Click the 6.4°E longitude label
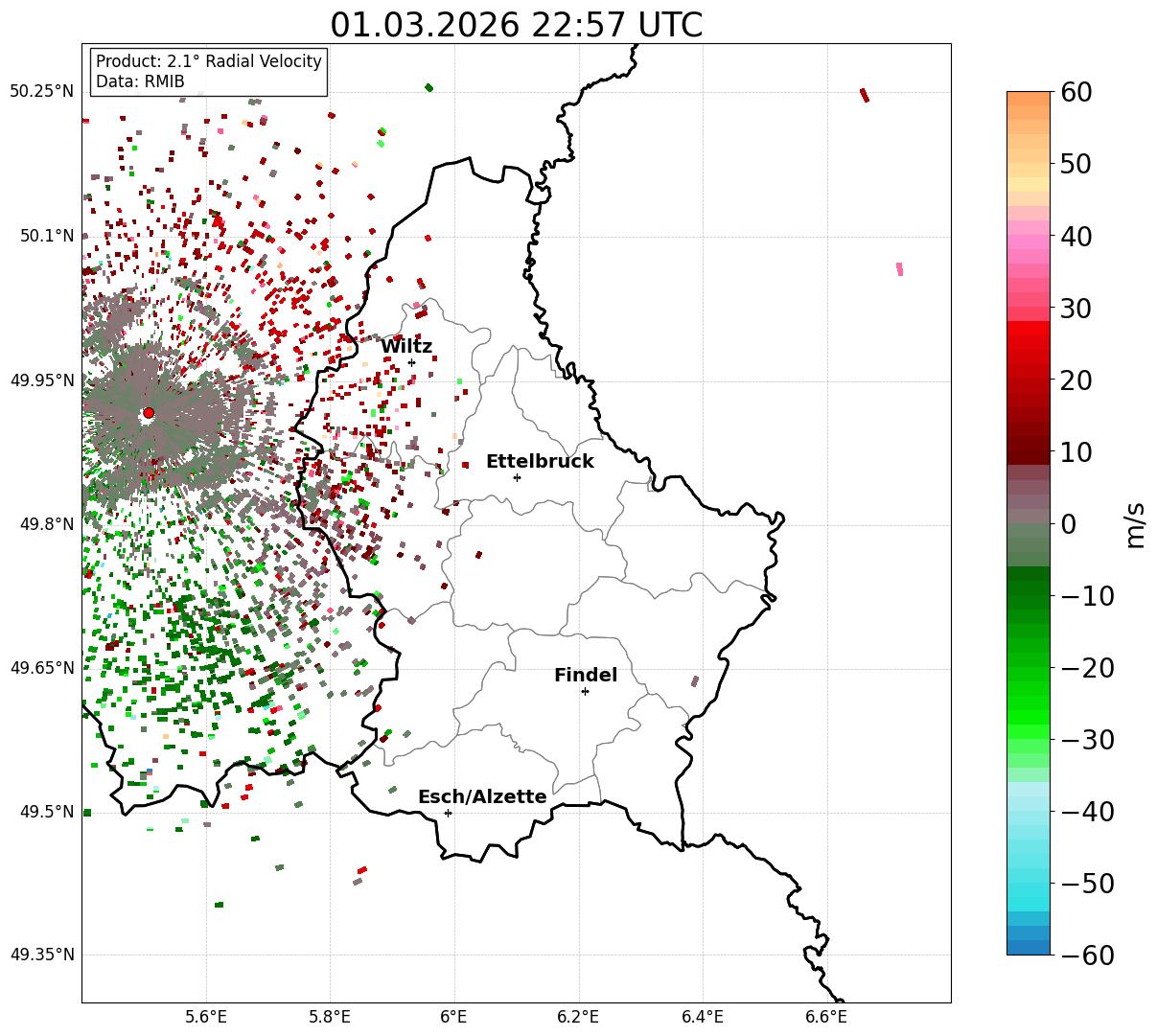Image resolution: width=1157 pixels, height=1036 pixels. point(703,1016)
